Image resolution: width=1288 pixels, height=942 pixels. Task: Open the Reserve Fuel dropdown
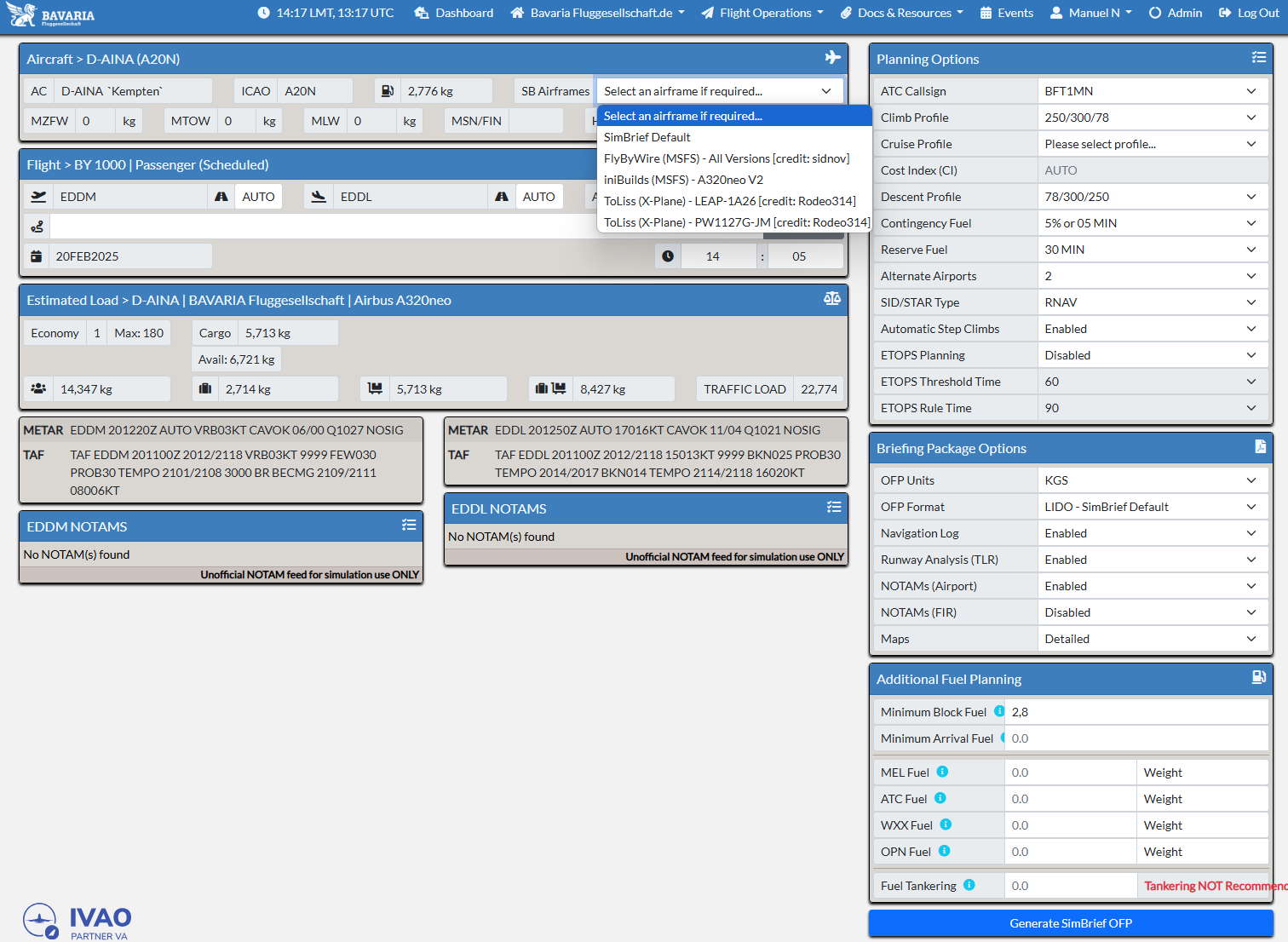1153,250
